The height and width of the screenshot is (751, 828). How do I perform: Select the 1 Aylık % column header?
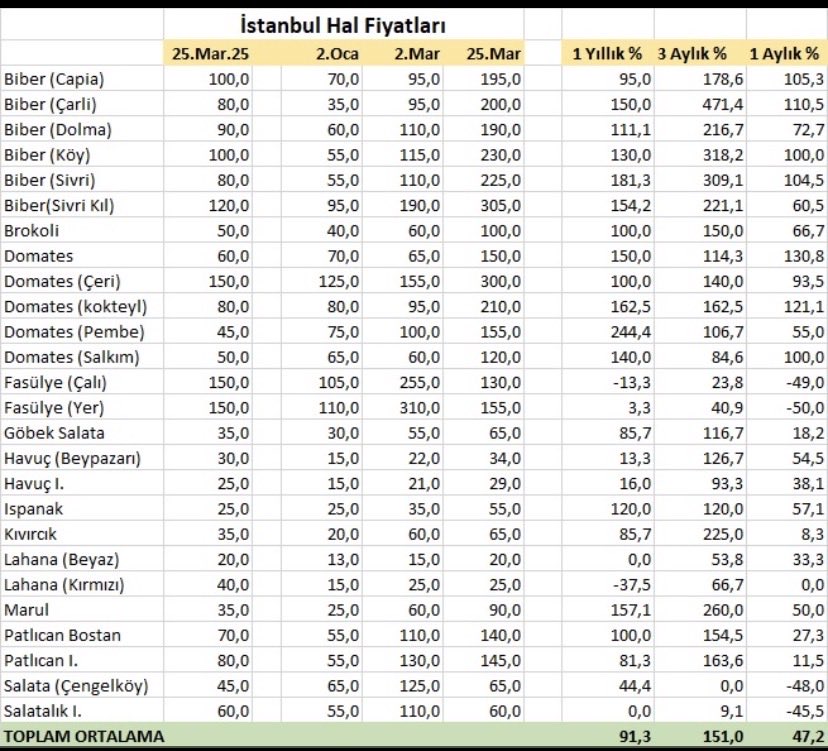click(783, 53)
